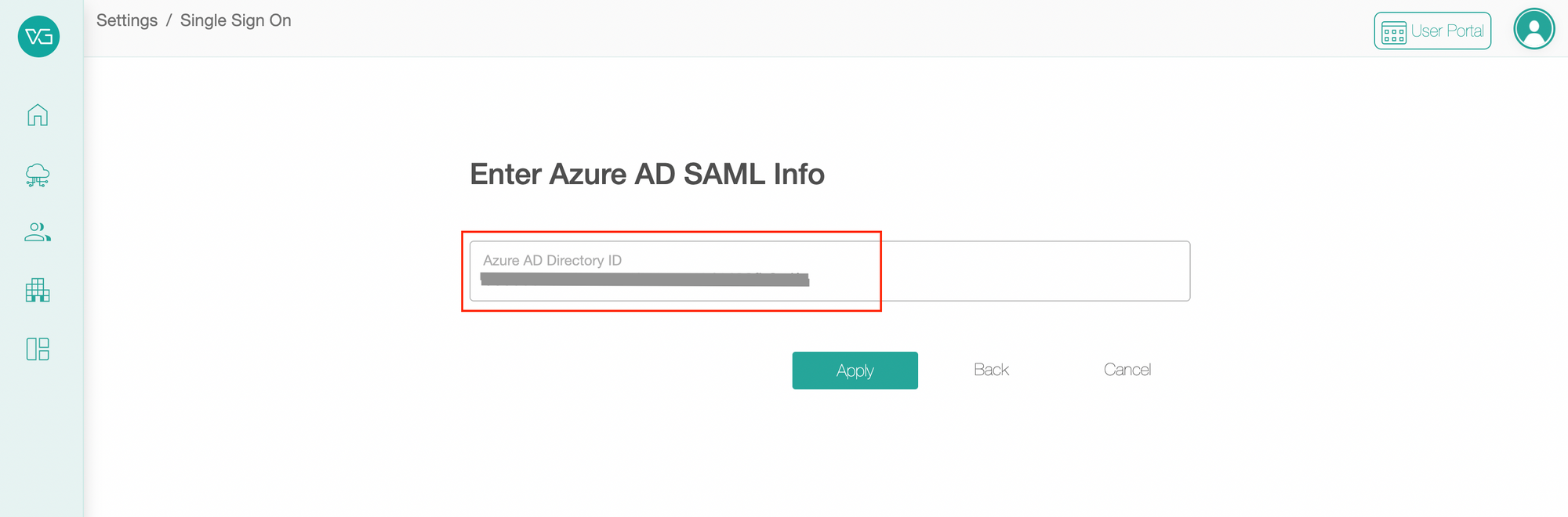The height and width of the screenshot is (517, 1568).
Task: Click the Azure AD Directory ID label
Action: [x=552, y=260]
